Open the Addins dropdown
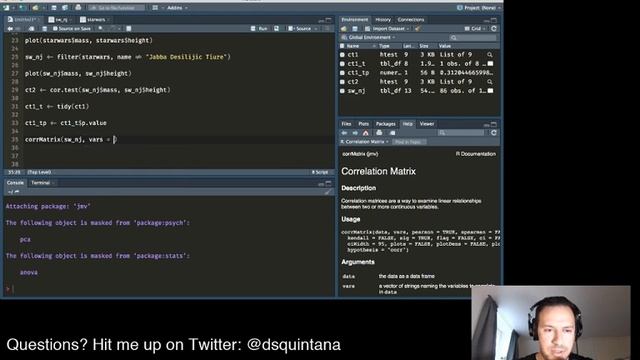This screenshot has height=360, width=640. [x=177, y=8]
